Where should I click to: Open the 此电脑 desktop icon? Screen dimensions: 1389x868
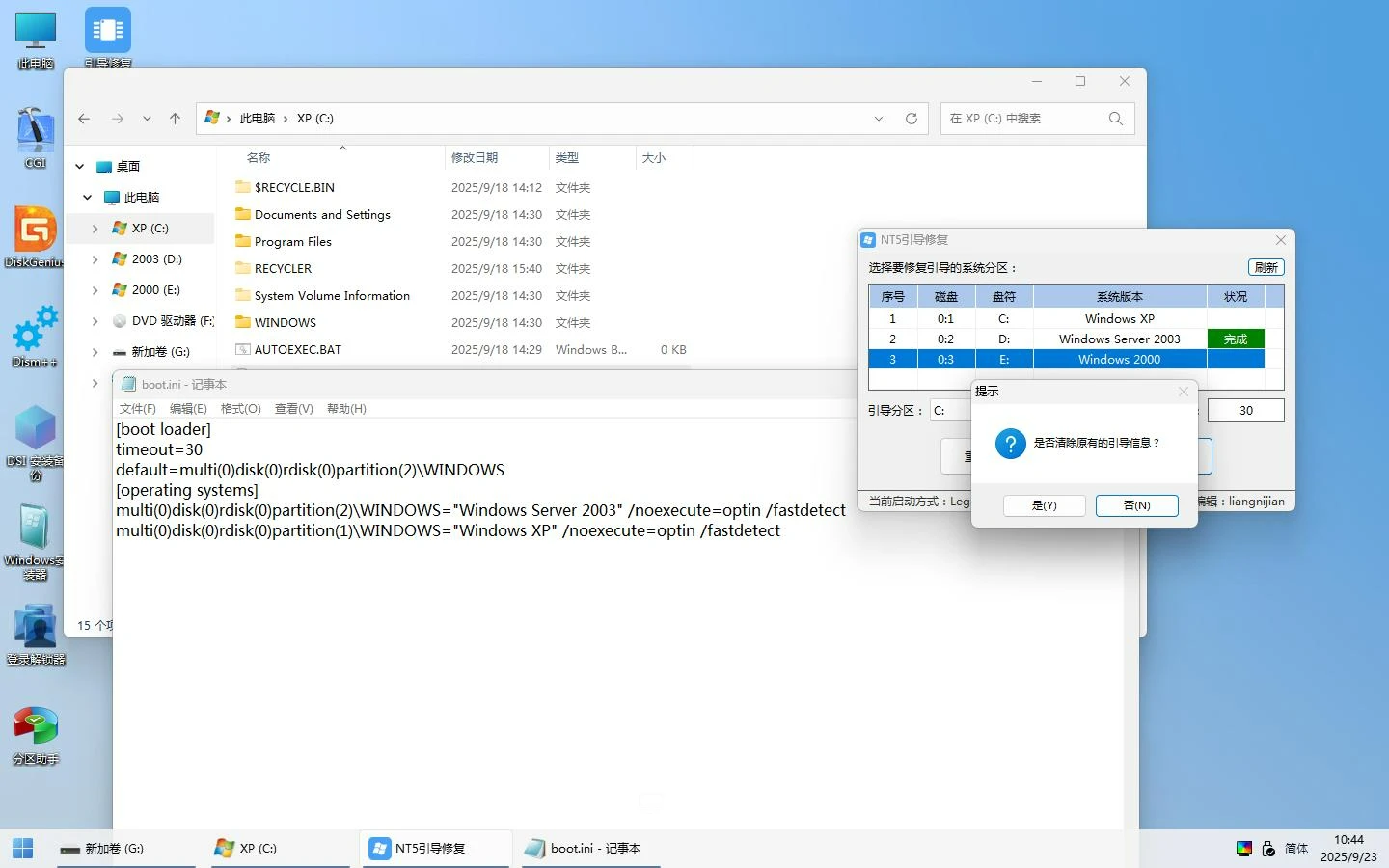(x=36, y=41)
